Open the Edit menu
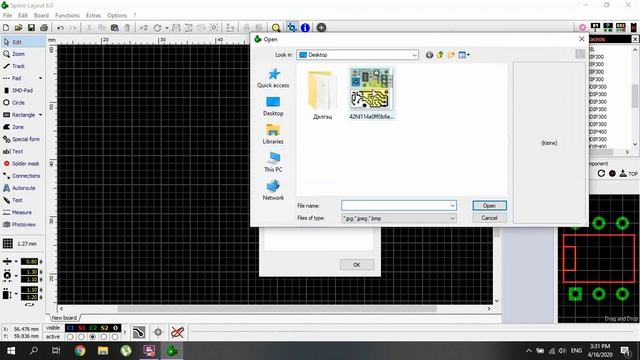 [x=23, y=15]
